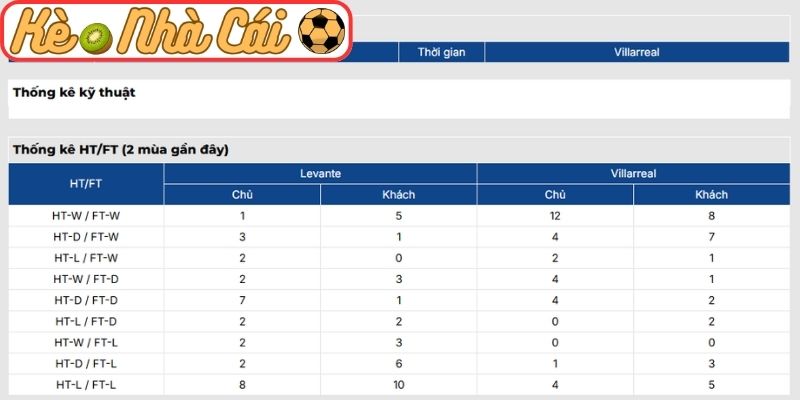Click the HT-W / FT-W row label
800x400 pixels.
(86, 215)
